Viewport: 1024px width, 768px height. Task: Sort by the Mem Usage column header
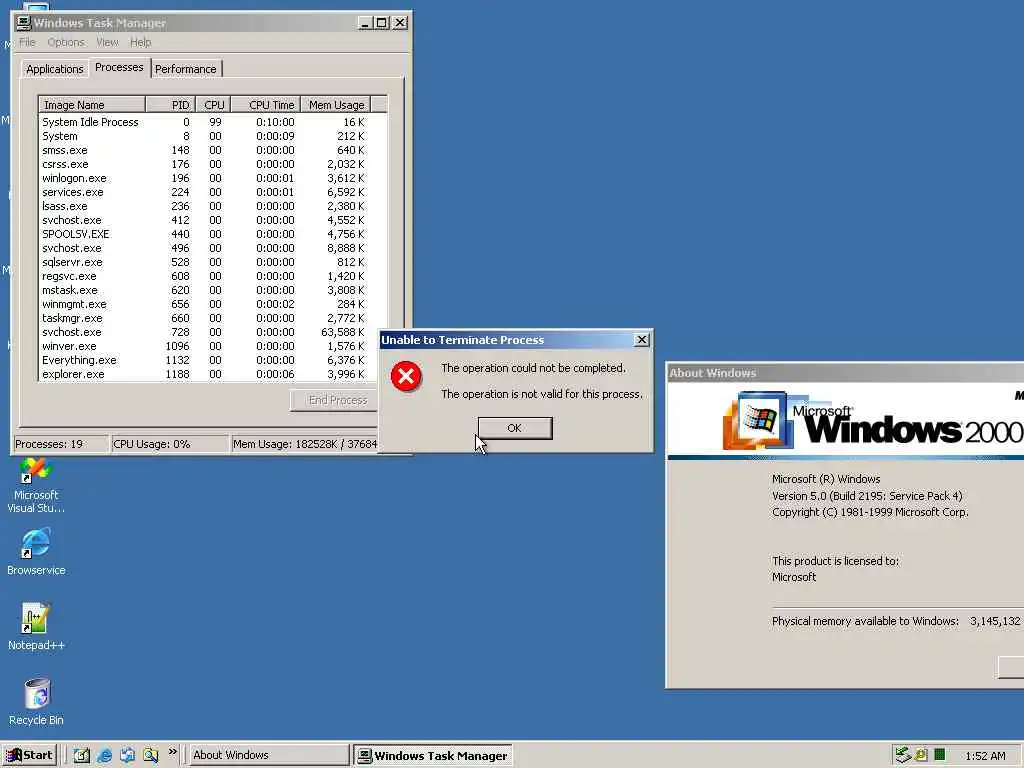point(336,105)
